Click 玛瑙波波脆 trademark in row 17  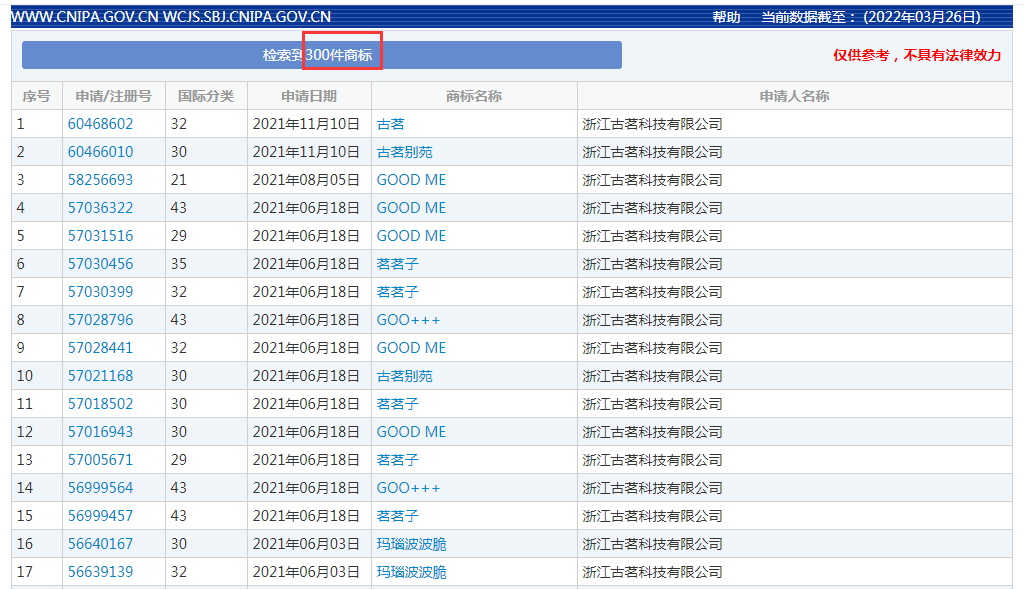coord(411,572)
